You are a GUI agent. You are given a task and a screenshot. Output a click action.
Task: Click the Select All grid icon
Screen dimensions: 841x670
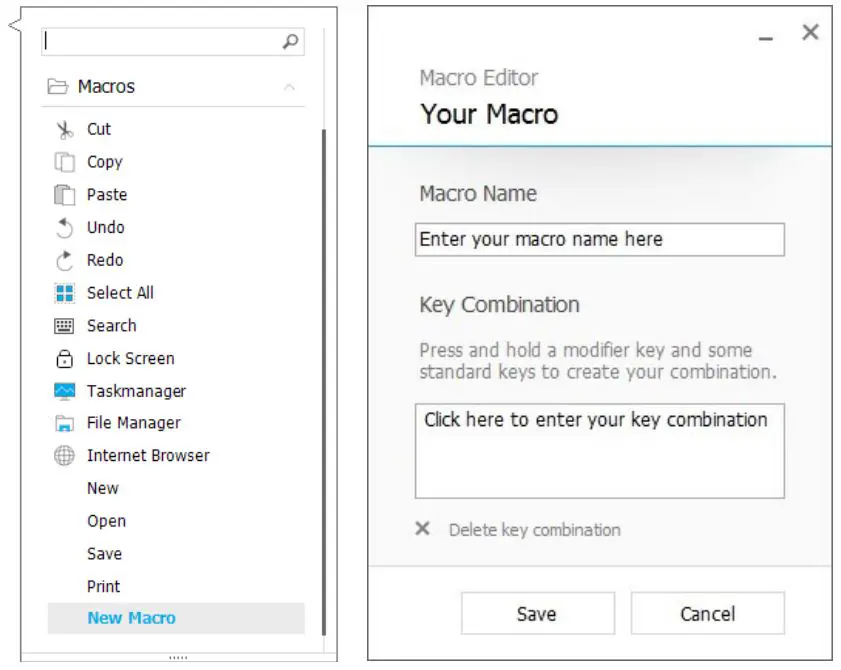[x=65, y=293]
